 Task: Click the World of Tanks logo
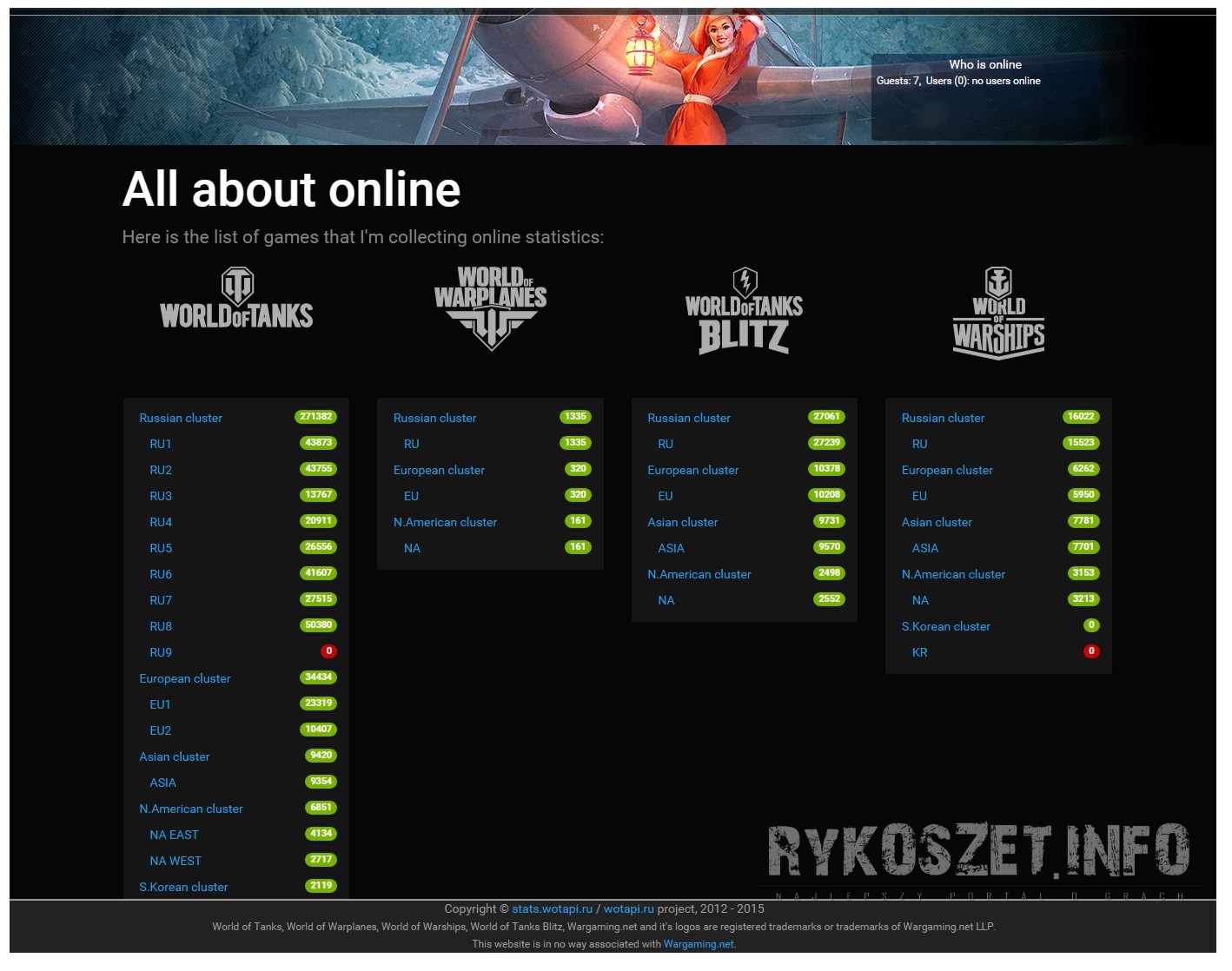coord(236,300)
